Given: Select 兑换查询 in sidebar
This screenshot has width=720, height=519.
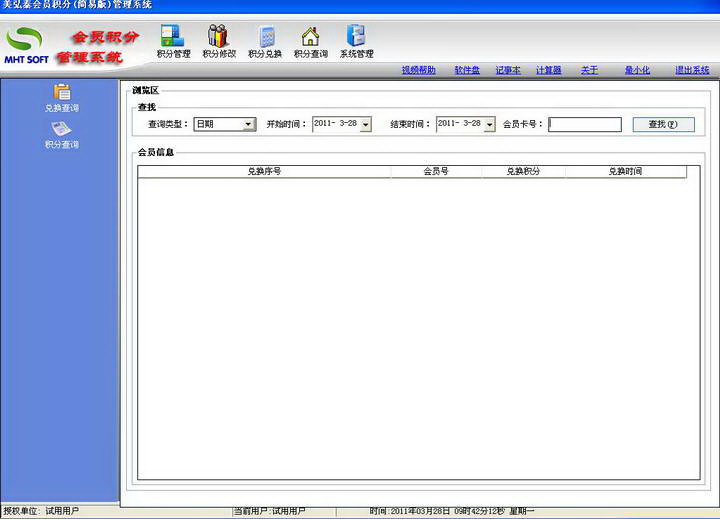Looking at the screenshot, I should click(62, 98).
